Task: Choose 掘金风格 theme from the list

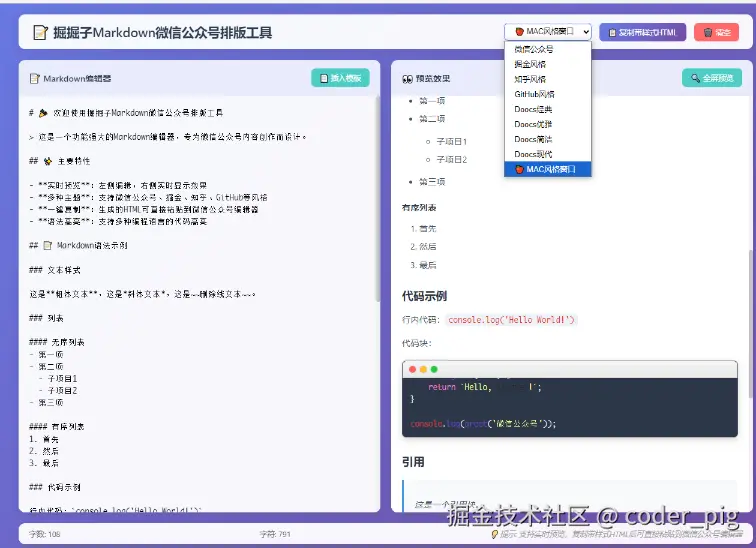Action: point(548,64)
